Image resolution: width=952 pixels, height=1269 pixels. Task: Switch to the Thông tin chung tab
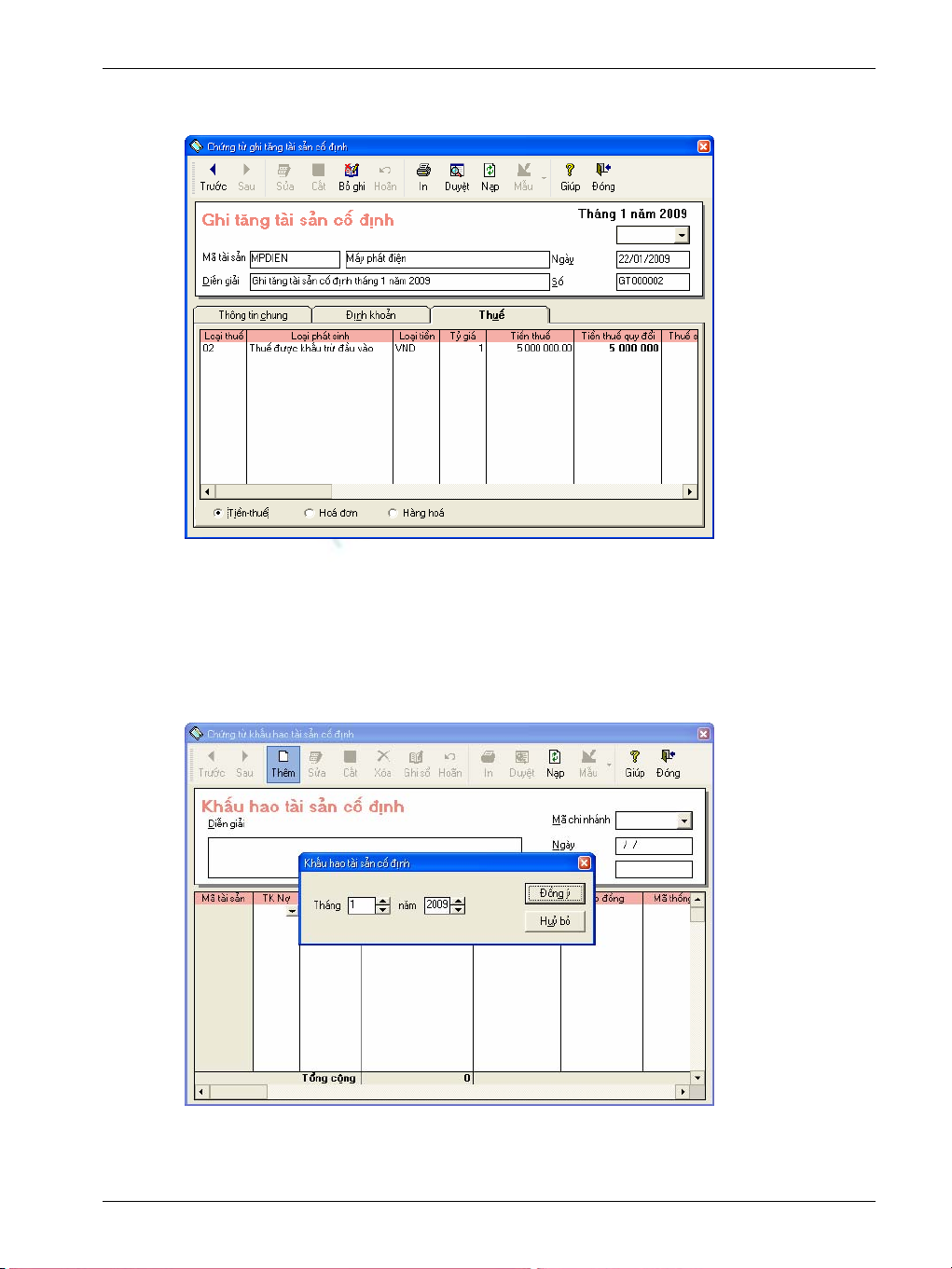(x=253, y=315)
